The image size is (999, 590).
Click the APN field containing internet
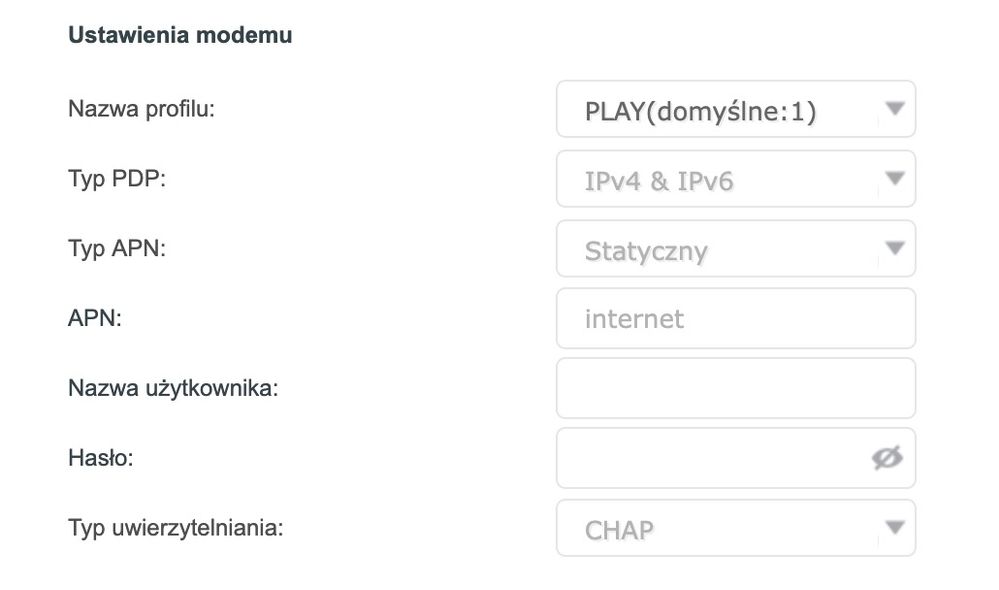point(735,319)
